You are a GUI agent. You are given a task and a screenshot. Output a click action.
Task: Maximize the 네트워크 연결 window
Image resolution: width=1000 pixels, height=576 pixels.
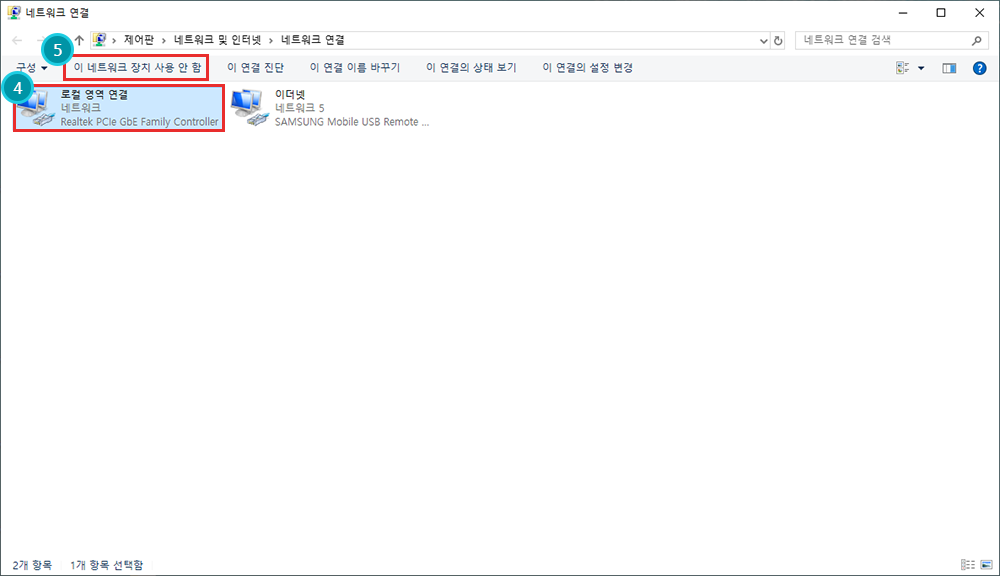(x=941, y=13)
